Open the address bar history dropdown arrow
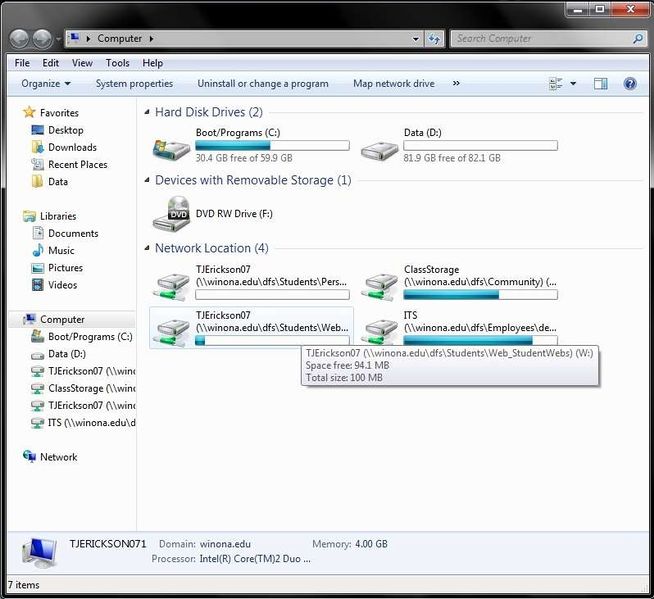Image resolution: width=654 pixels, height=599 pixels. 416,39
